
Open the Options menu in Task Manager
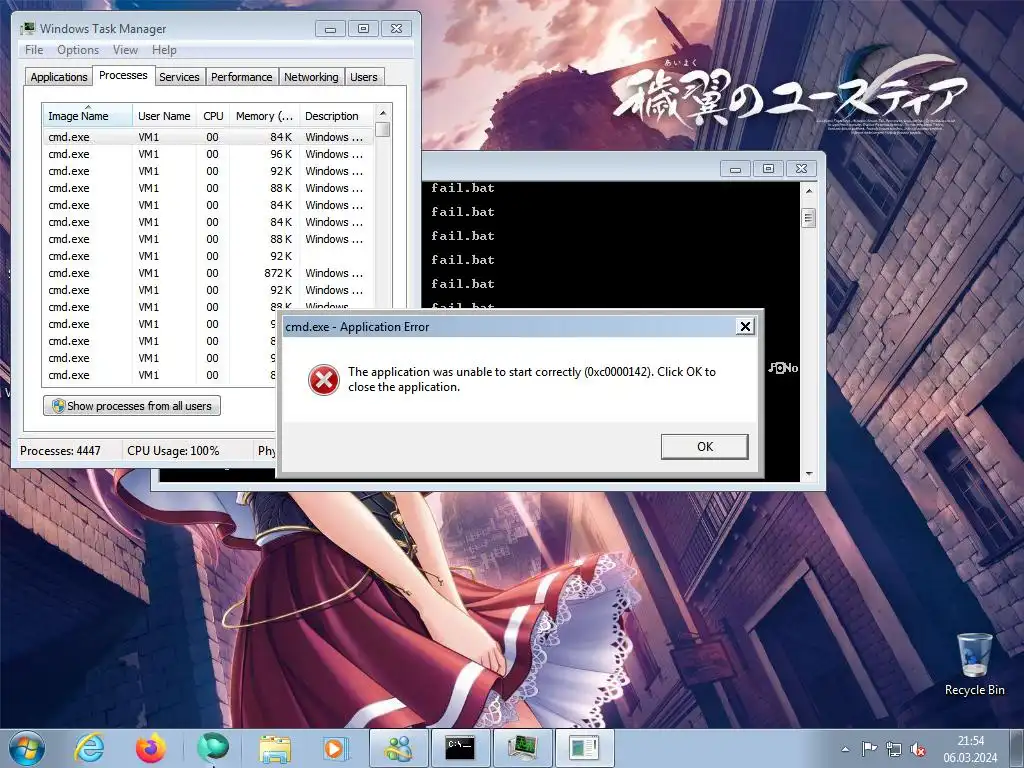coord(78,50)
